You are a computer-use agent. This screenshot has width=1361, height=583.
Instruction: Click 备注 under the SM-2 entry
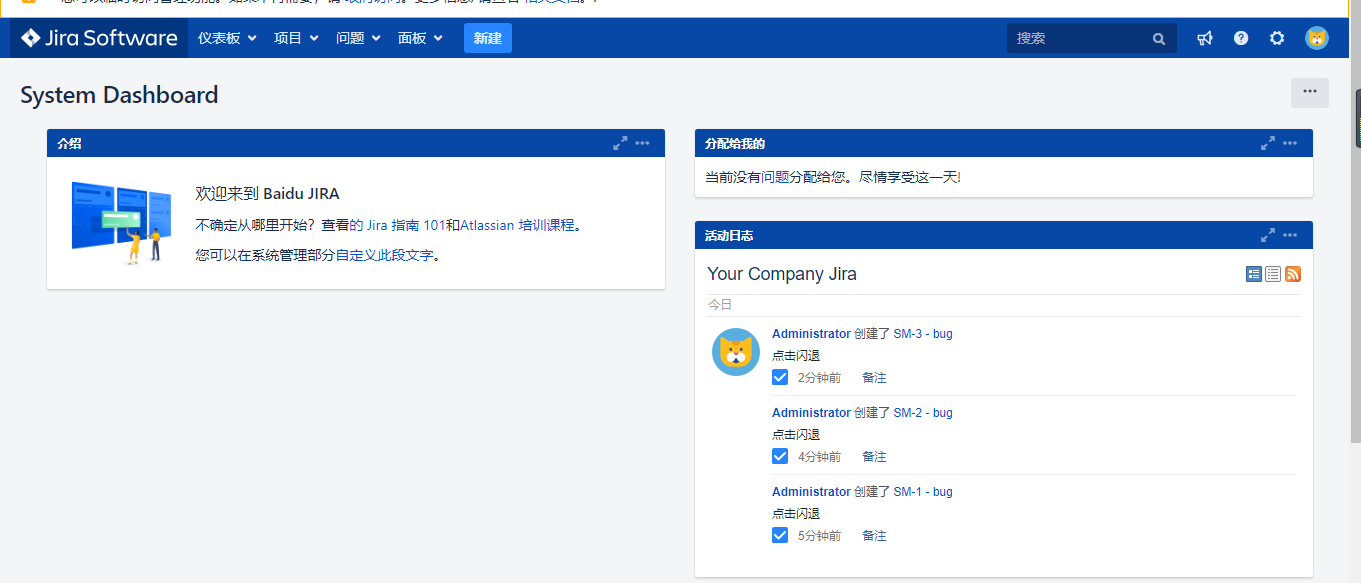[x=874, y=457]
